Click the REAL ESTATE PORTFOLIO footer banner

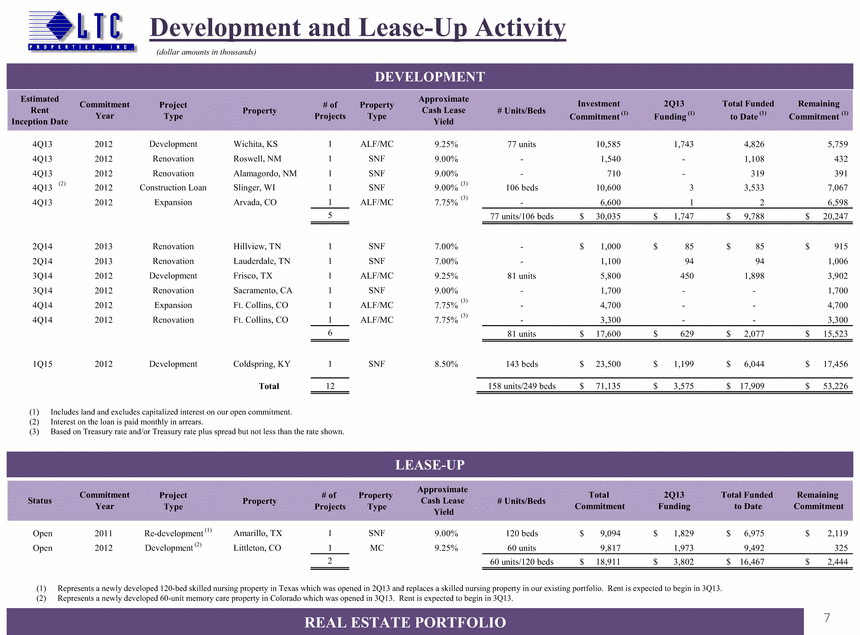(405, 622)
